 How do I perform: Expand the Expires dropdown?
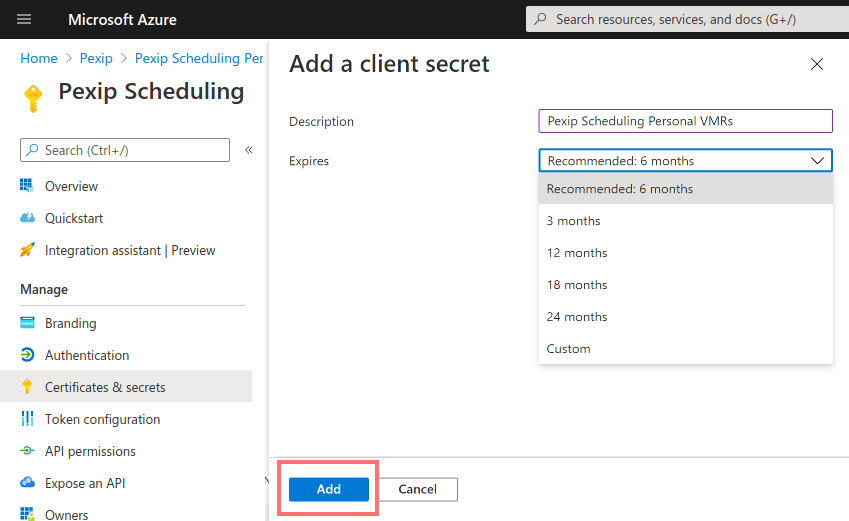tap(685, 161)
